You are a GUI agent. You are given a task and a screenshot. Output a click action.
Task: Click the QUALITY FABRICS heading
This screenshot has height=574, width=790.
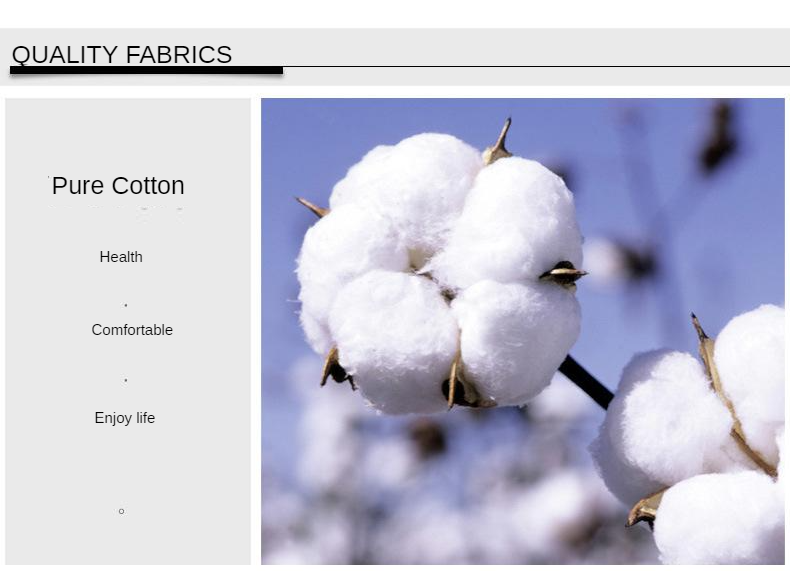pos(121,54)
